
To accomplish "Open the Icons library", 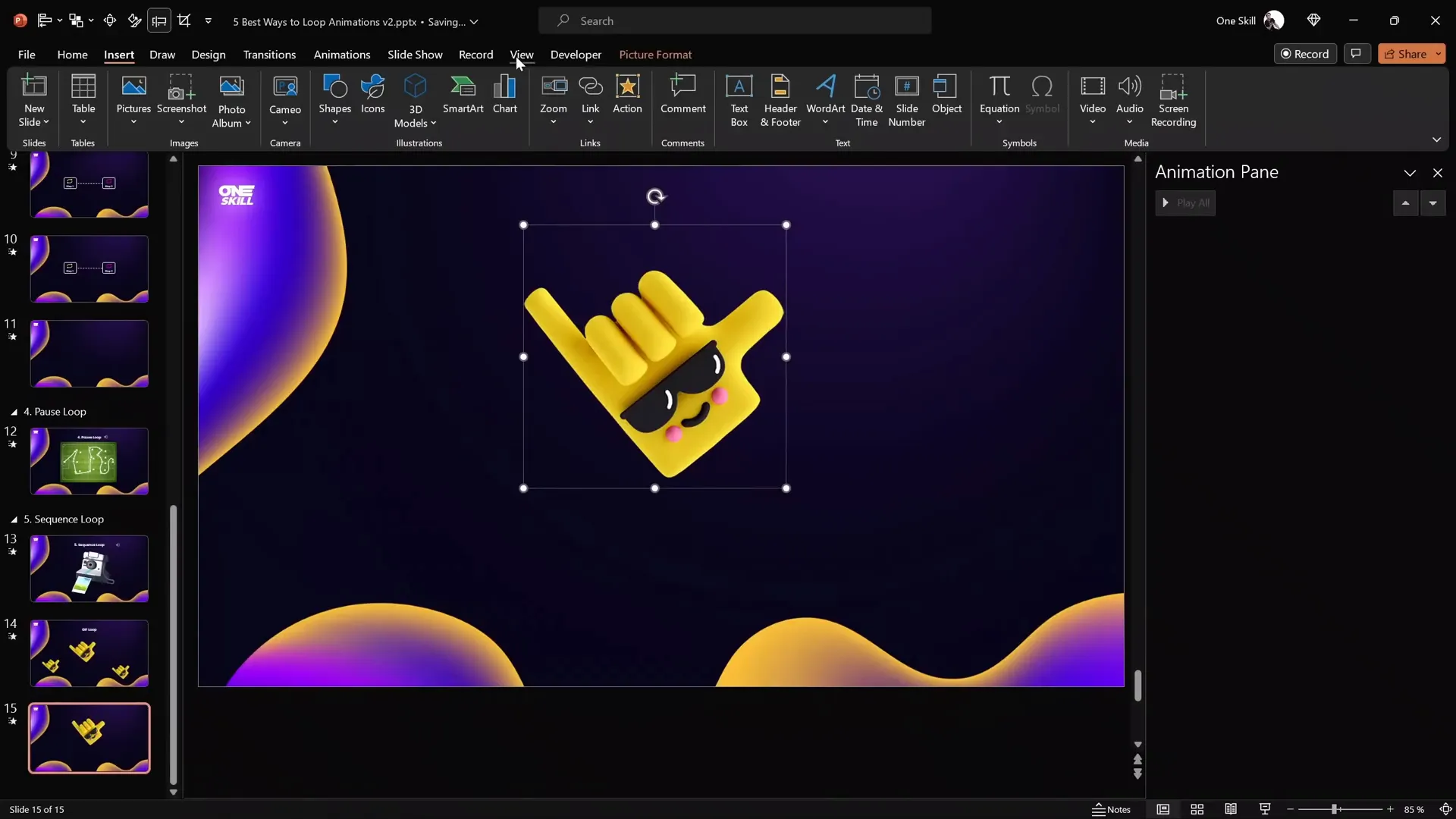I will (372, 94).
